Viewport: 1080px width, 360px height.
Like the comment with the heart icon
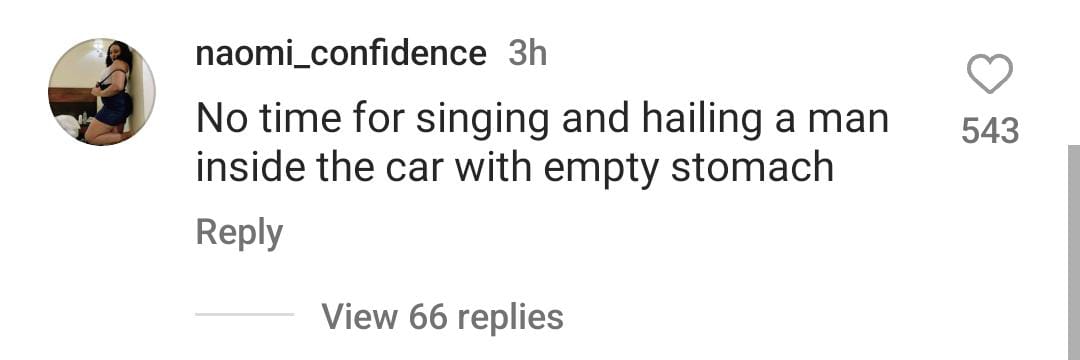coord(990,74)
